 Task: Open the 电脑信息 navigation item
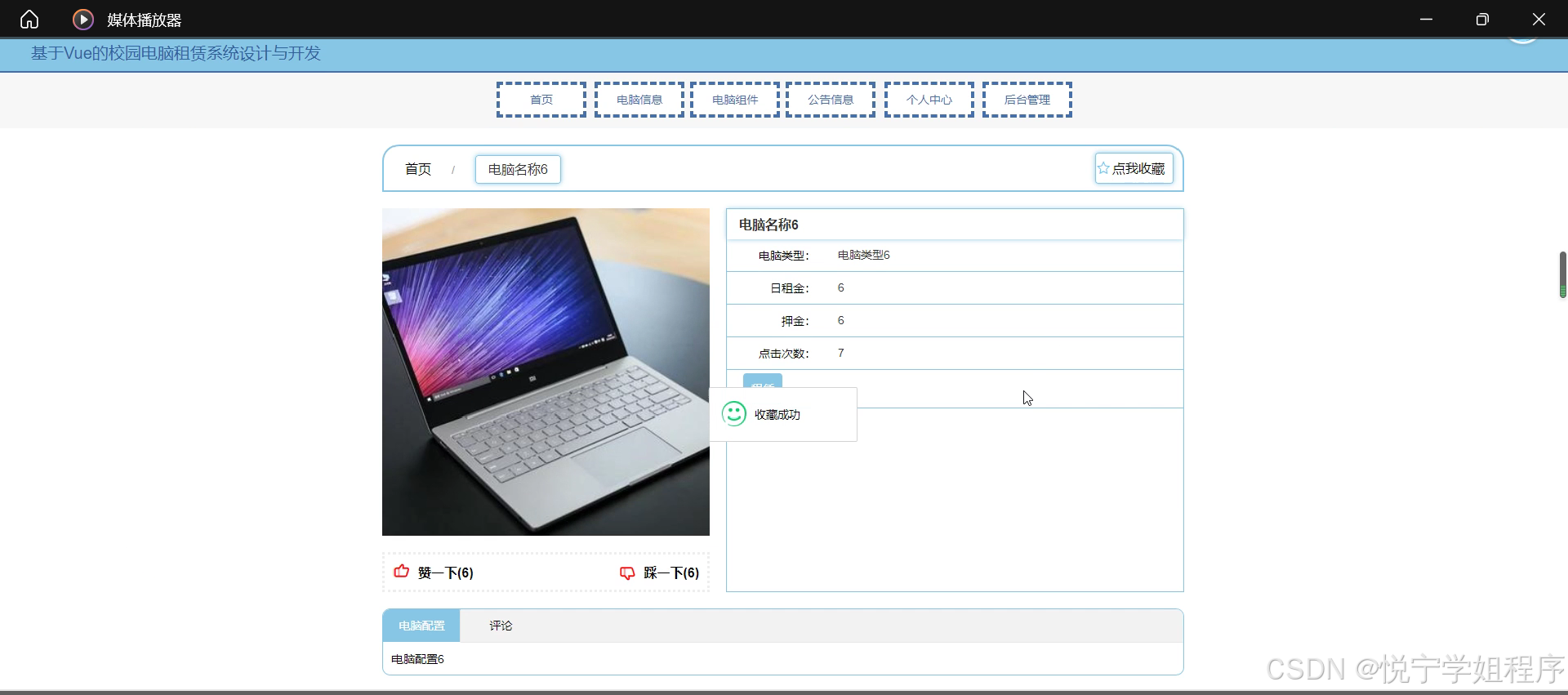[639, 100]
